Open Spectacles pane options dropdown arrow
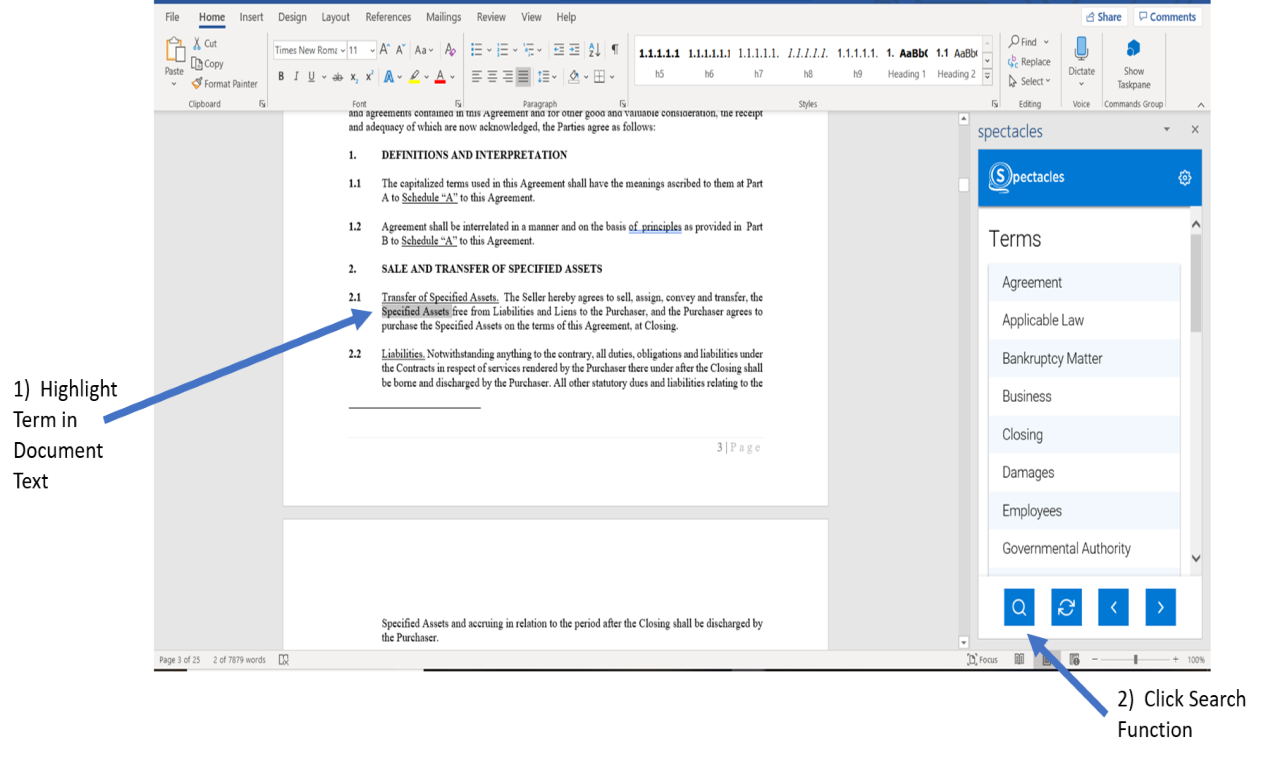This screenshot has height=760, width=1270. [1166, 130]
